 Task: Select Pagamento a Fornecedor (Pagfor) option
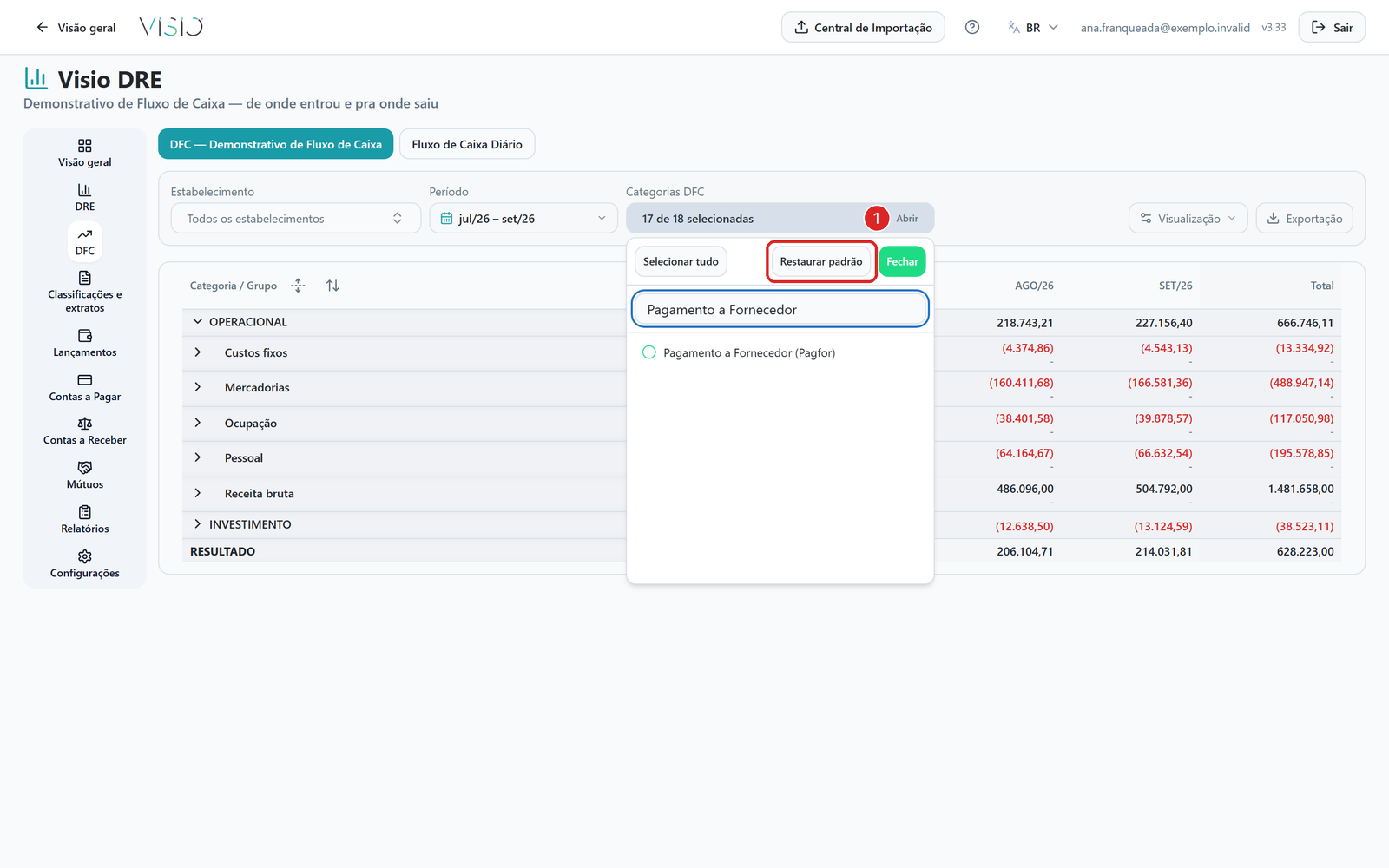pos(740,352)
